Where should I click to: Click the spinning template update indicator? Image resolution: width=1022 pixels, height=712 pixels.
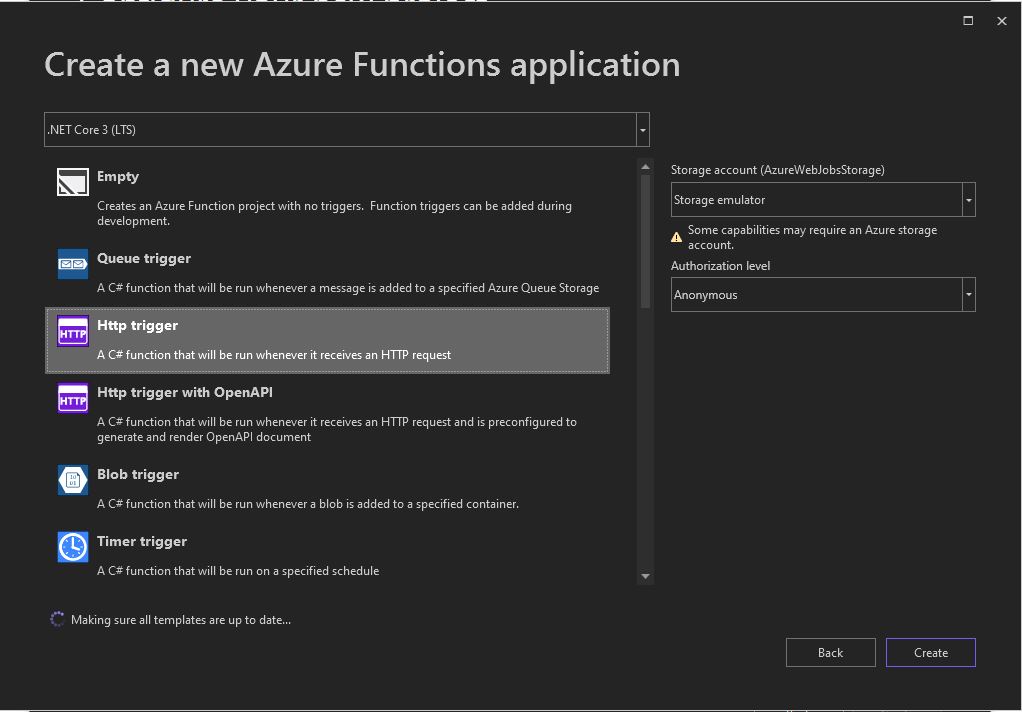(x=57, y=620)
